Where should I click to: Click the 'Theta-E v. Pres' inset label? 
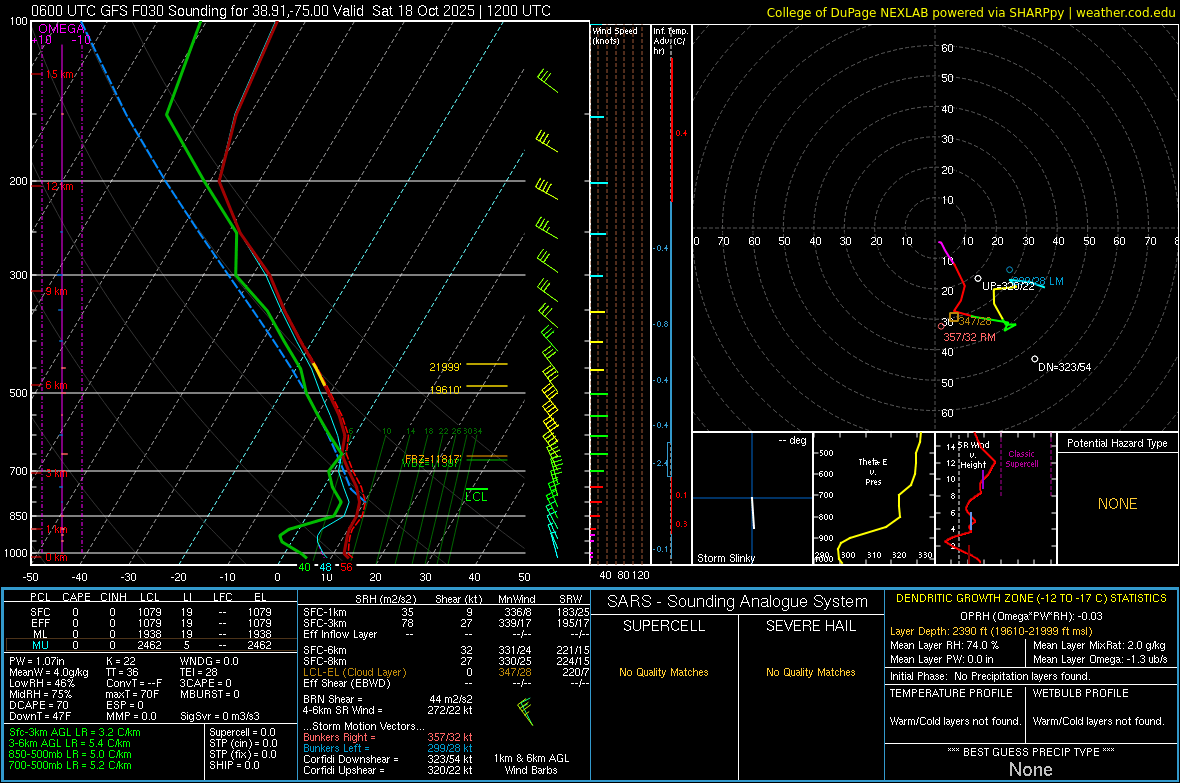click(873, 471)
